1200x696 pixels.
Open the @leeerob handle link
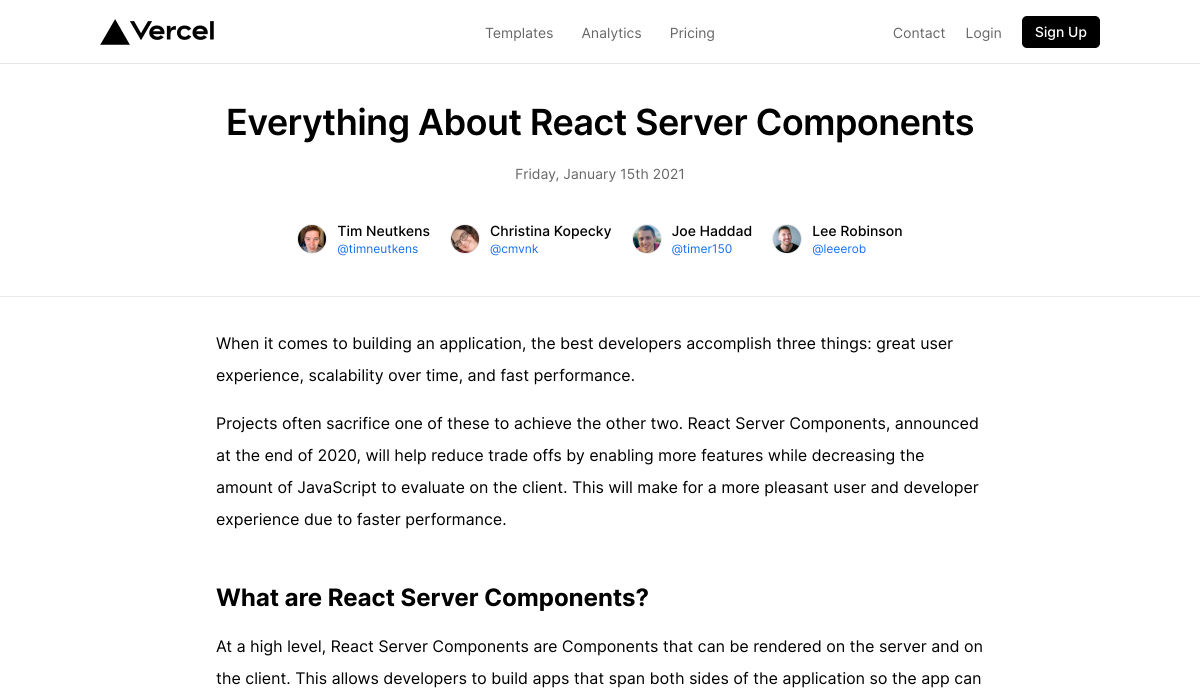coord(839,249)
